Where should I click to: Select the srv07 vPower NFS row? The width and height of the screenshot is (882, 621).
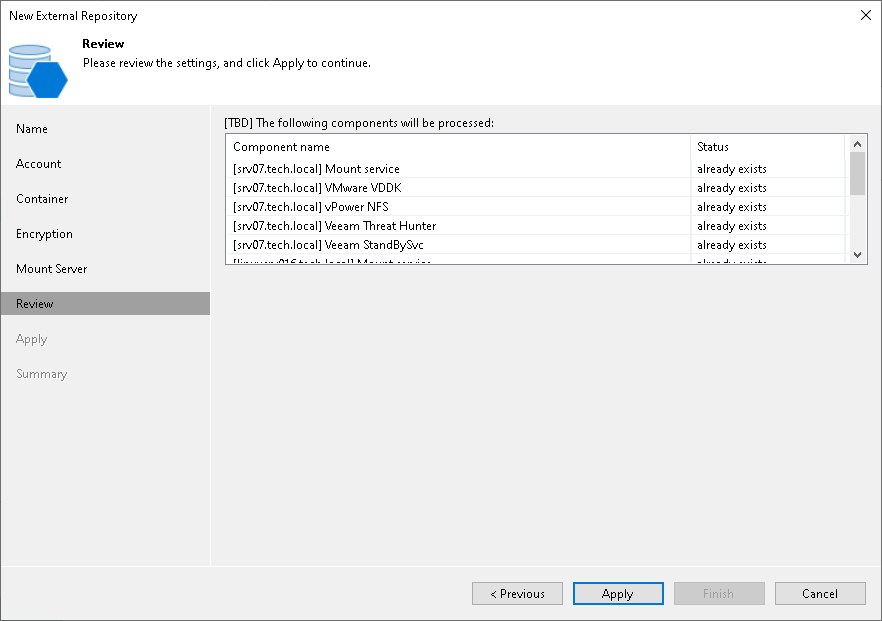coord(535,207)
